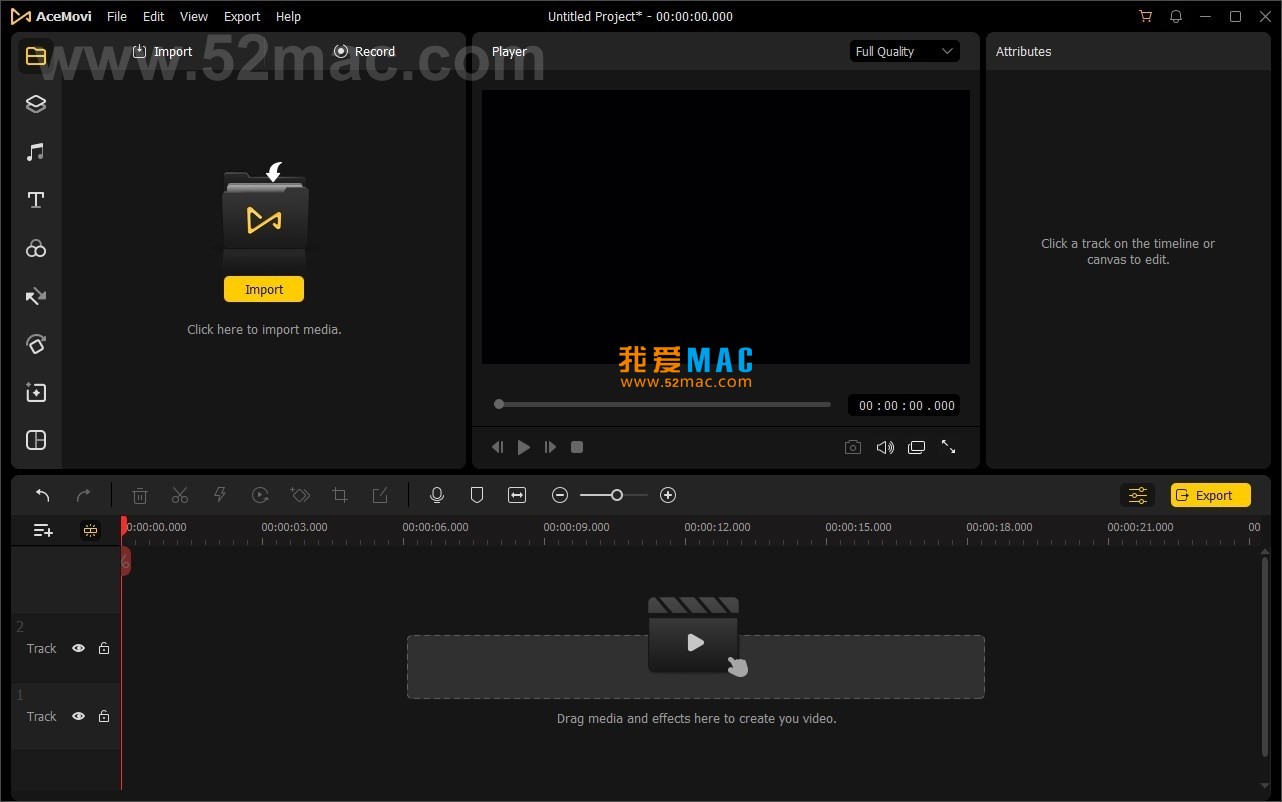Add a new track icon
1282x802 pixels.
click(43, 531)
